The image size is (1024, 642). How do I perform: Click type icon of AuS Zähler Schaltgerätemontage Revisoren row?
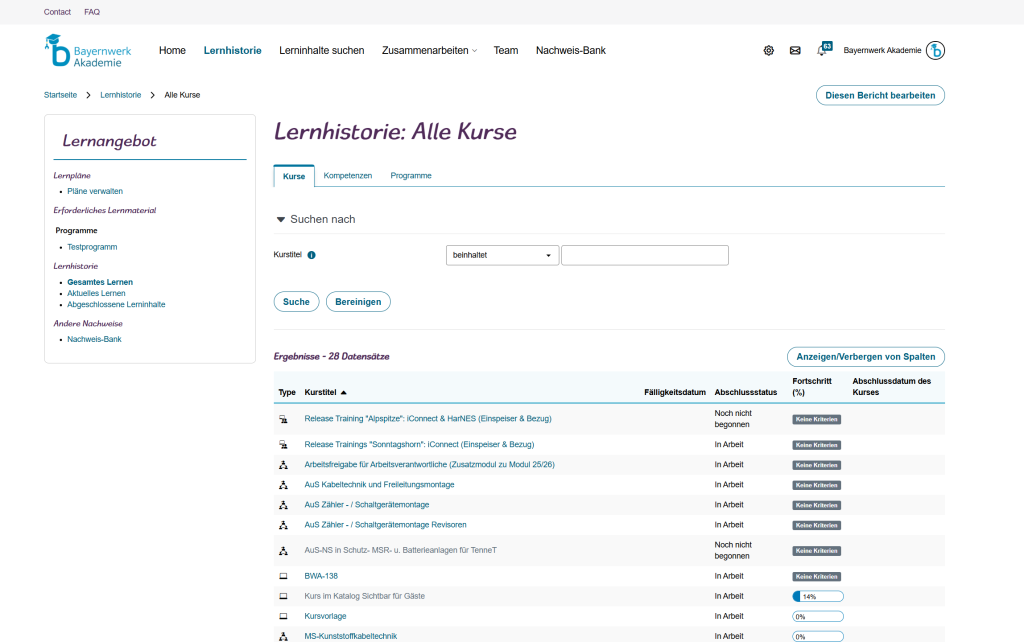coord(283,525)
